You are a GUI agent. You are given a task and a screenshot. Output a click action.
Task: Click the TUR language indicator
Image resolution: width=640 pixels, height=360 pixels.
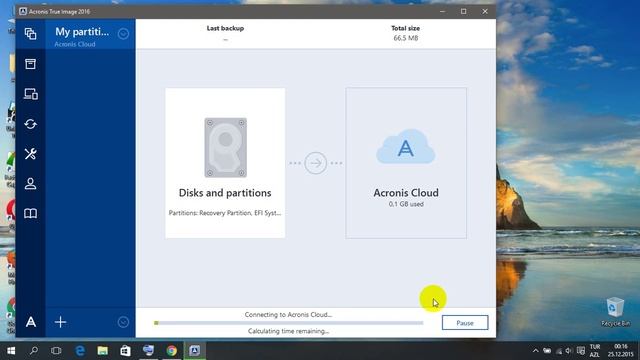[x=595, y=347]
